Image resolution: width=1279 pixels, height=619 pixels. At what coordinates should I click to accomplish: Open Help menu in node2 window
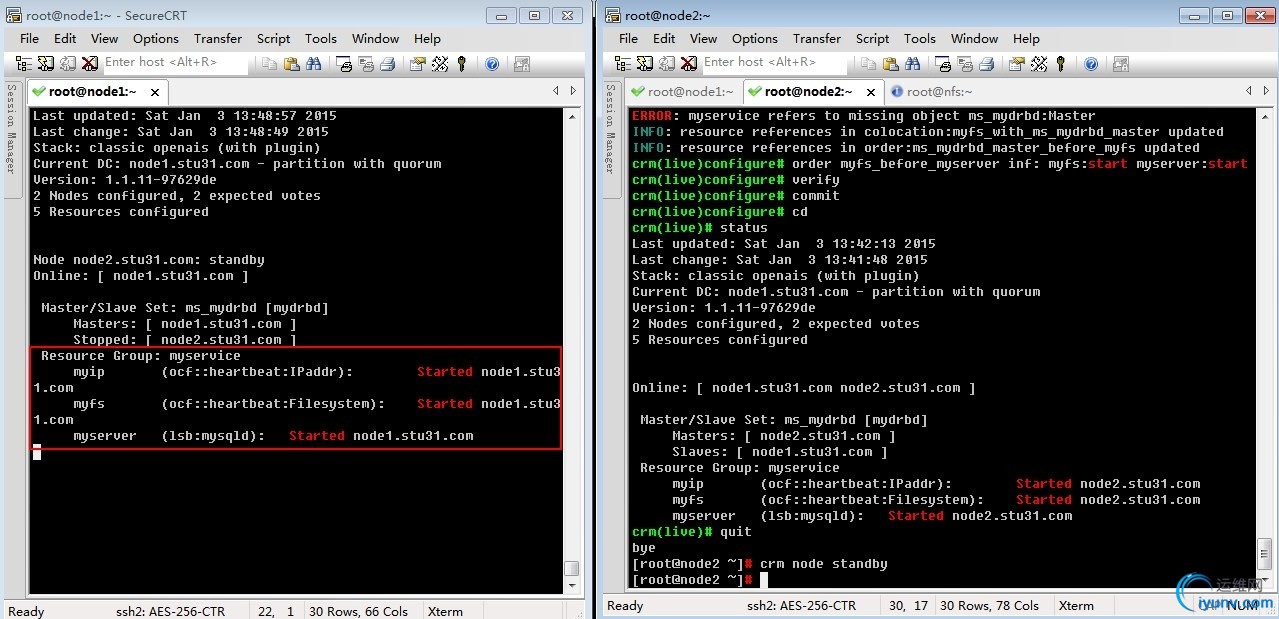(x=1026, y=38)
